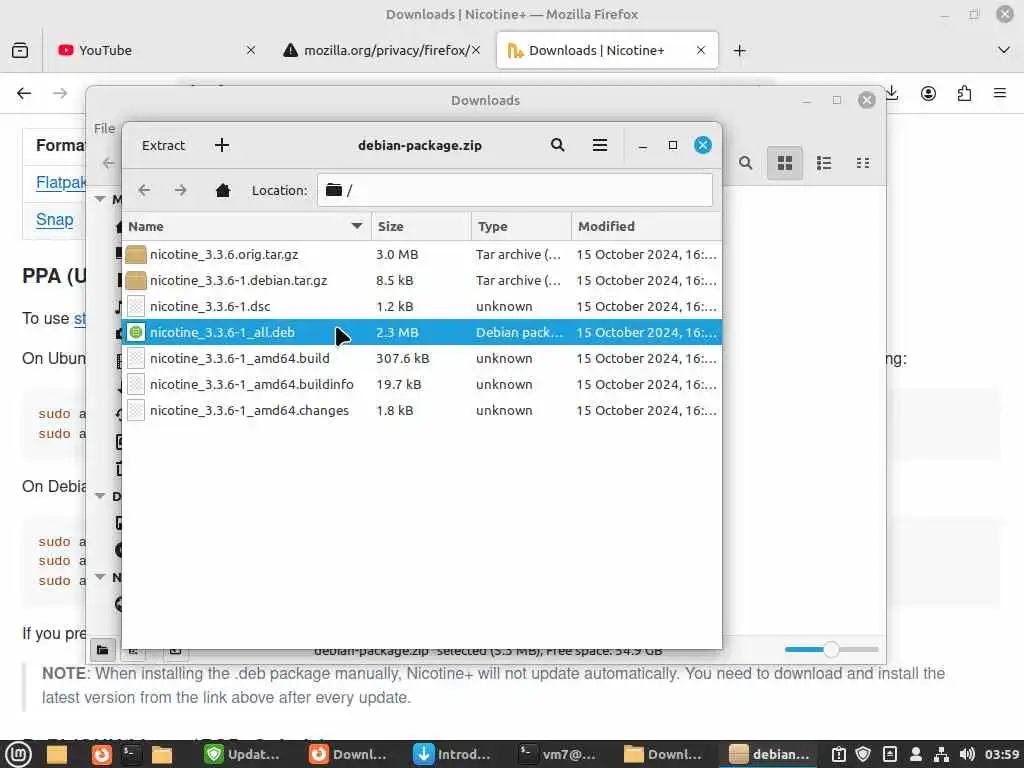Switch to the YouTube tab
This screenshot has height=768, width=1024.
[x=155, y=50]
